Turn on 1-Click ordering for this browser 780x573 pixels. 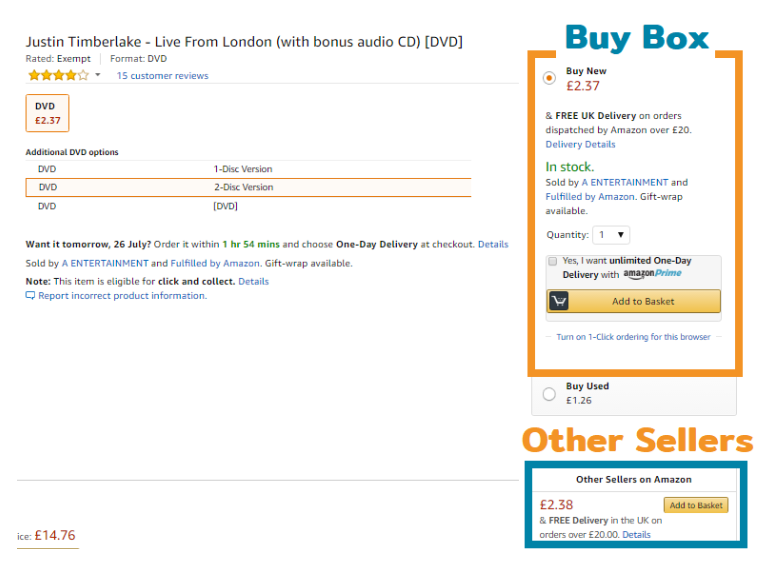pyautogui.click(x=633, y=337)
